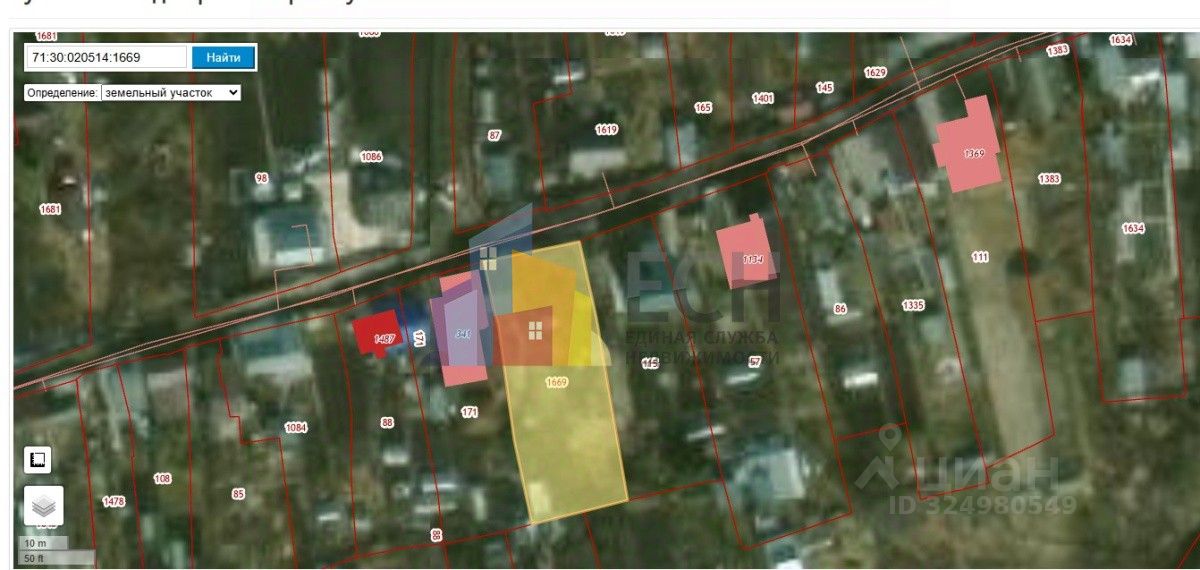
Task: Select parcel label 57
Action: (x=755, y=361)
